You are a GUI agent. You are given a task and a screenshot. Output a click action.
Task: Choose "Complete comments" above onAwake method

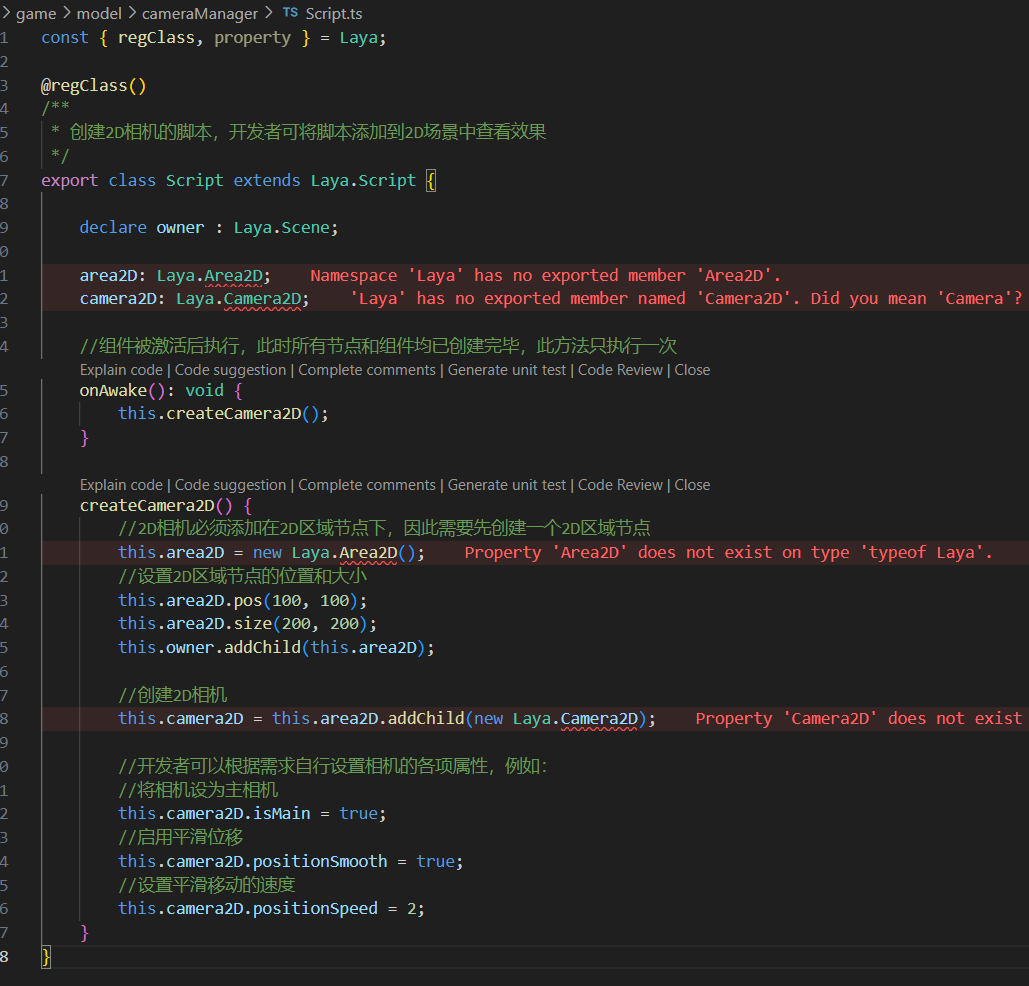coord(367,370)
